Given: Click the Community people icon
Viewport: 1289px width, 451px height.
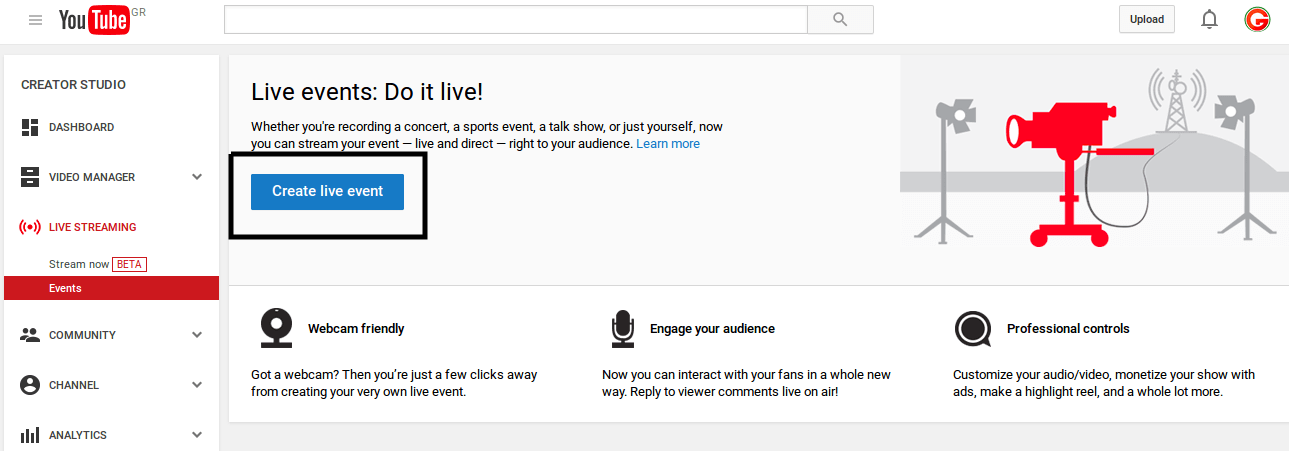Looking at the screenshot, I should (30, 335).
